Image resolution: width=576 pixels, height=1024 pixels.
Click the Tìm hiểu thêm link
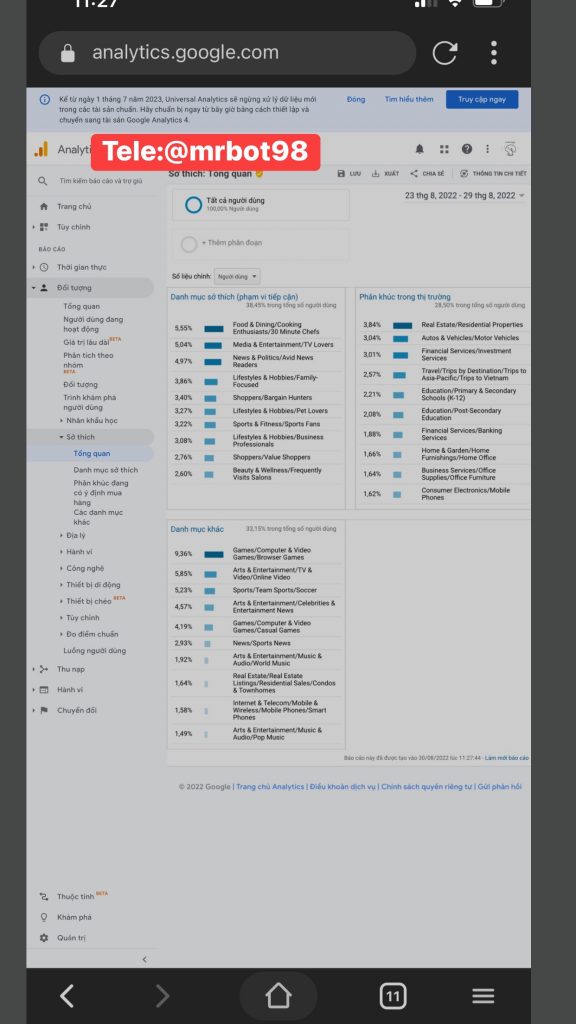tap(409, 99)
